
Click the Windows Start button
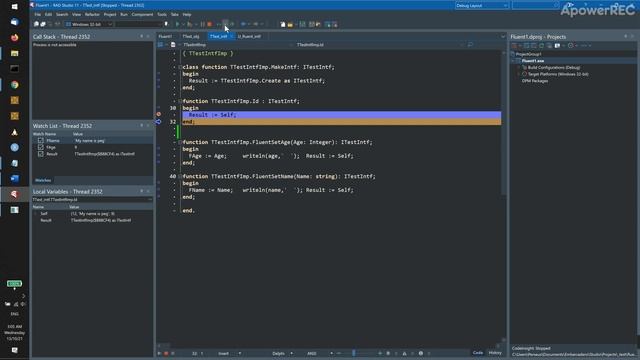(14, 7)
